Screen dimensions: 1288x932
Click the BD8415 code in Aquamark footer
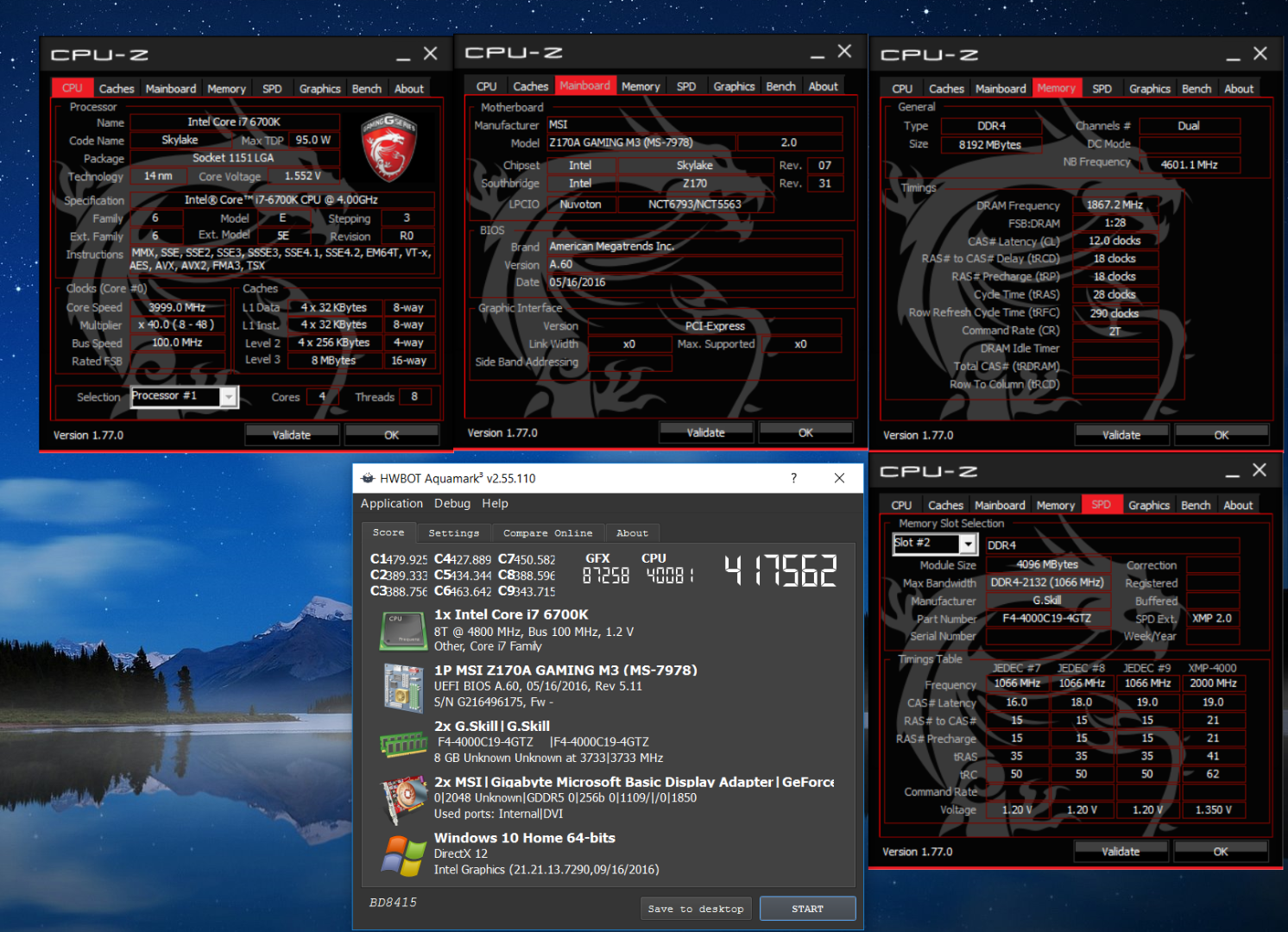pyautogui.click(x=393, y=903)
